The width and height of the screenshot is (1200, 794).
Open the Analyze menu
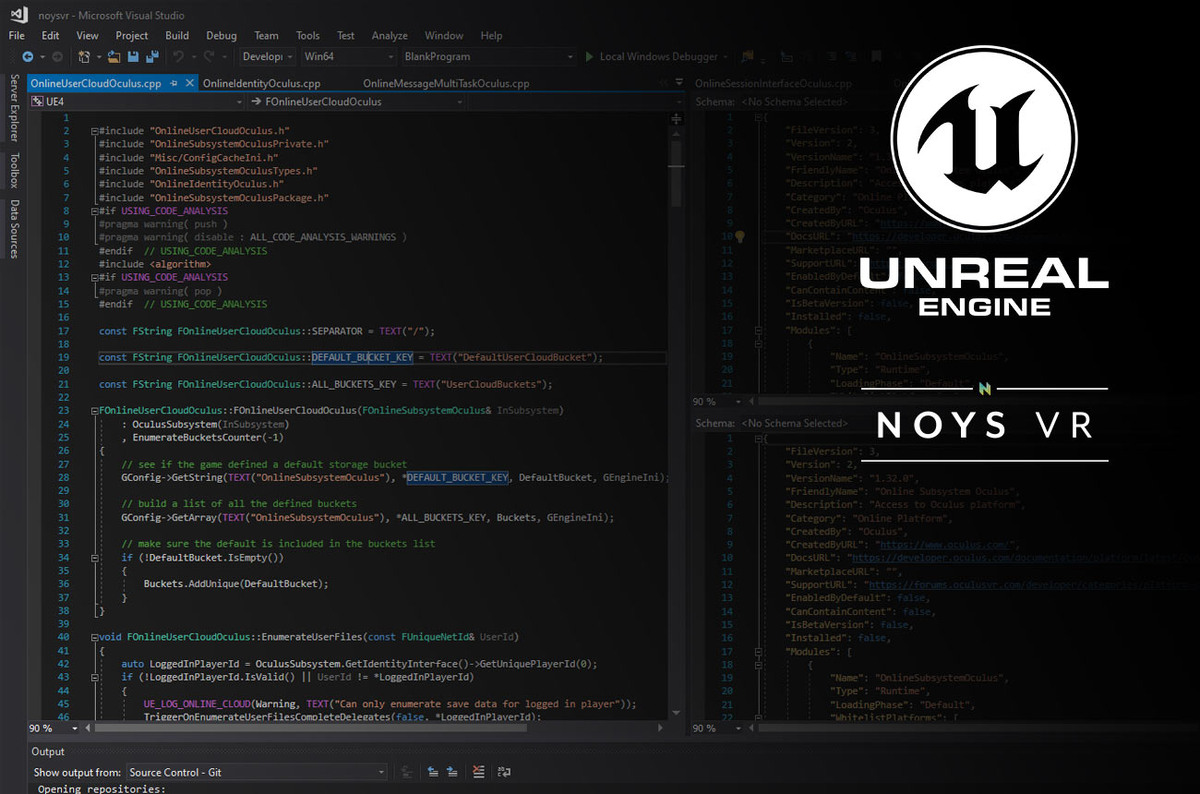click(389, 35)
